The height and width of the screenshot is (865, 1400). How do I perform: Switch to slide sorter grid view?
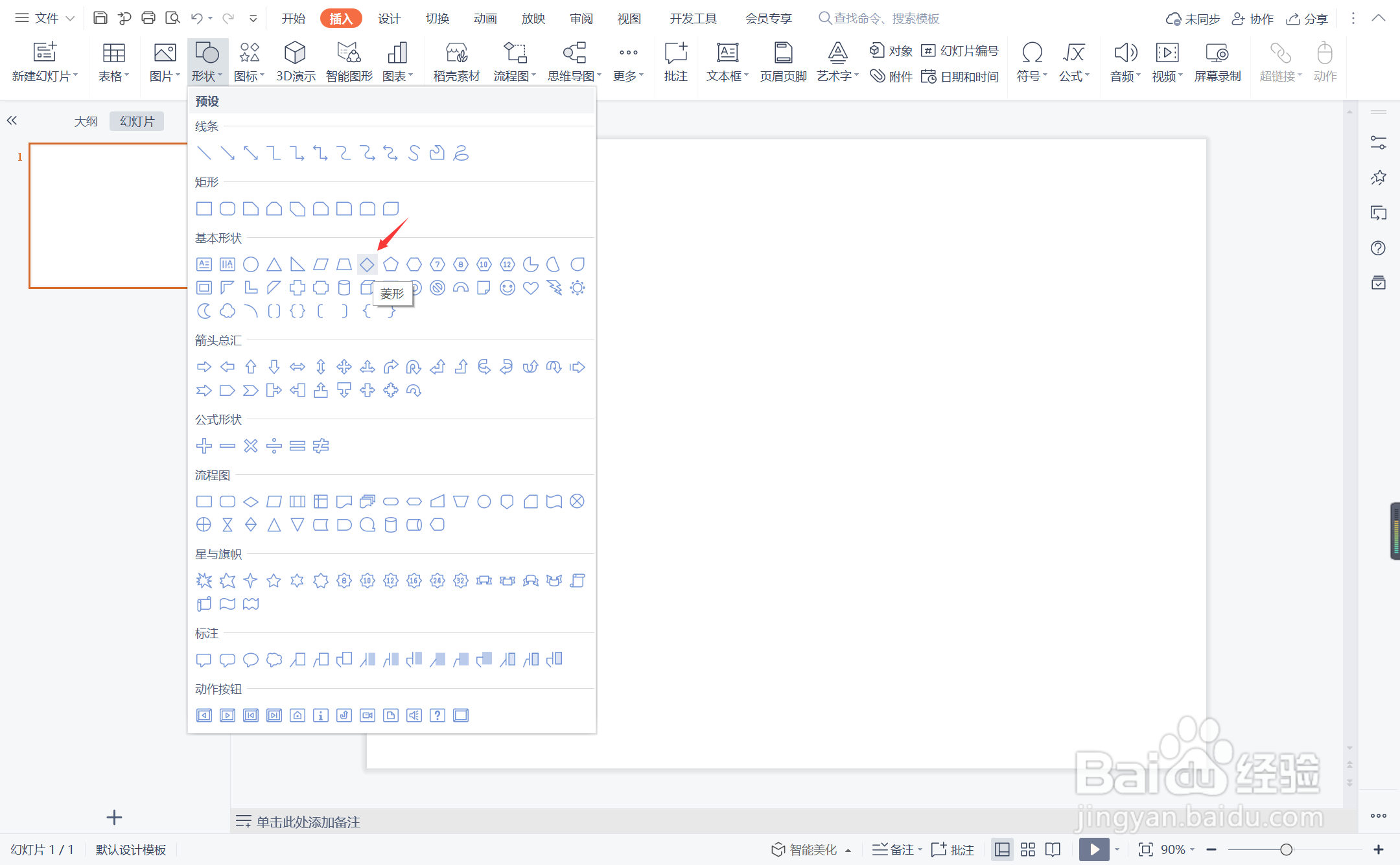click(1028, 849)
